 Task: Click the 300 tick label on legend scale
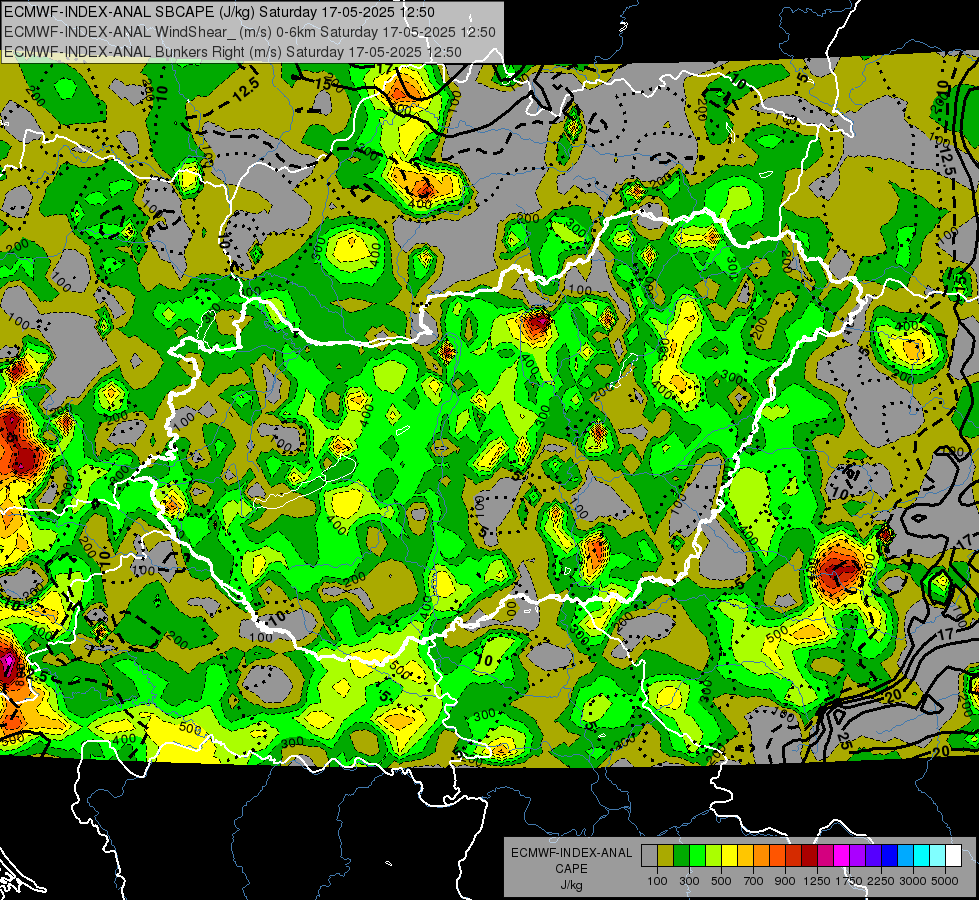click(689, 881)
